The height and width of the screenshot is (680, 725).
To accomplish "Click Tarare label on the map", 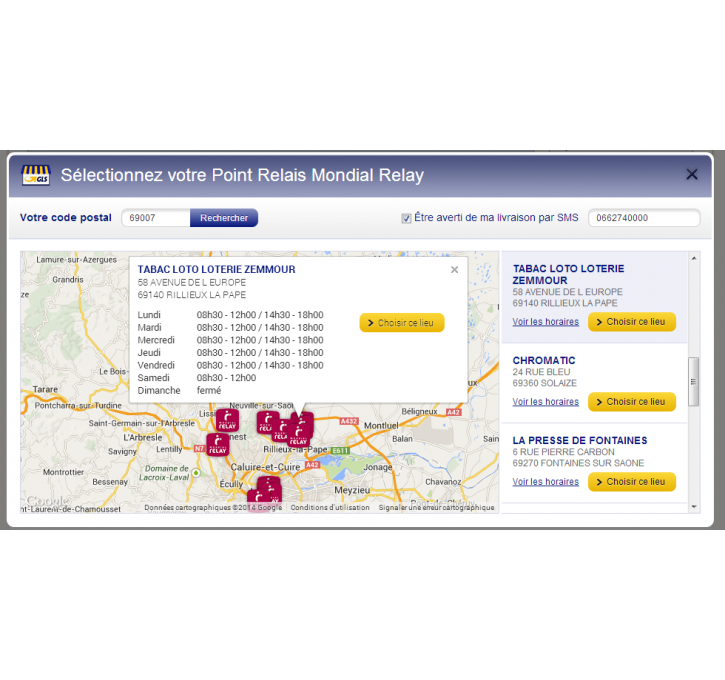I will [45, 389].
